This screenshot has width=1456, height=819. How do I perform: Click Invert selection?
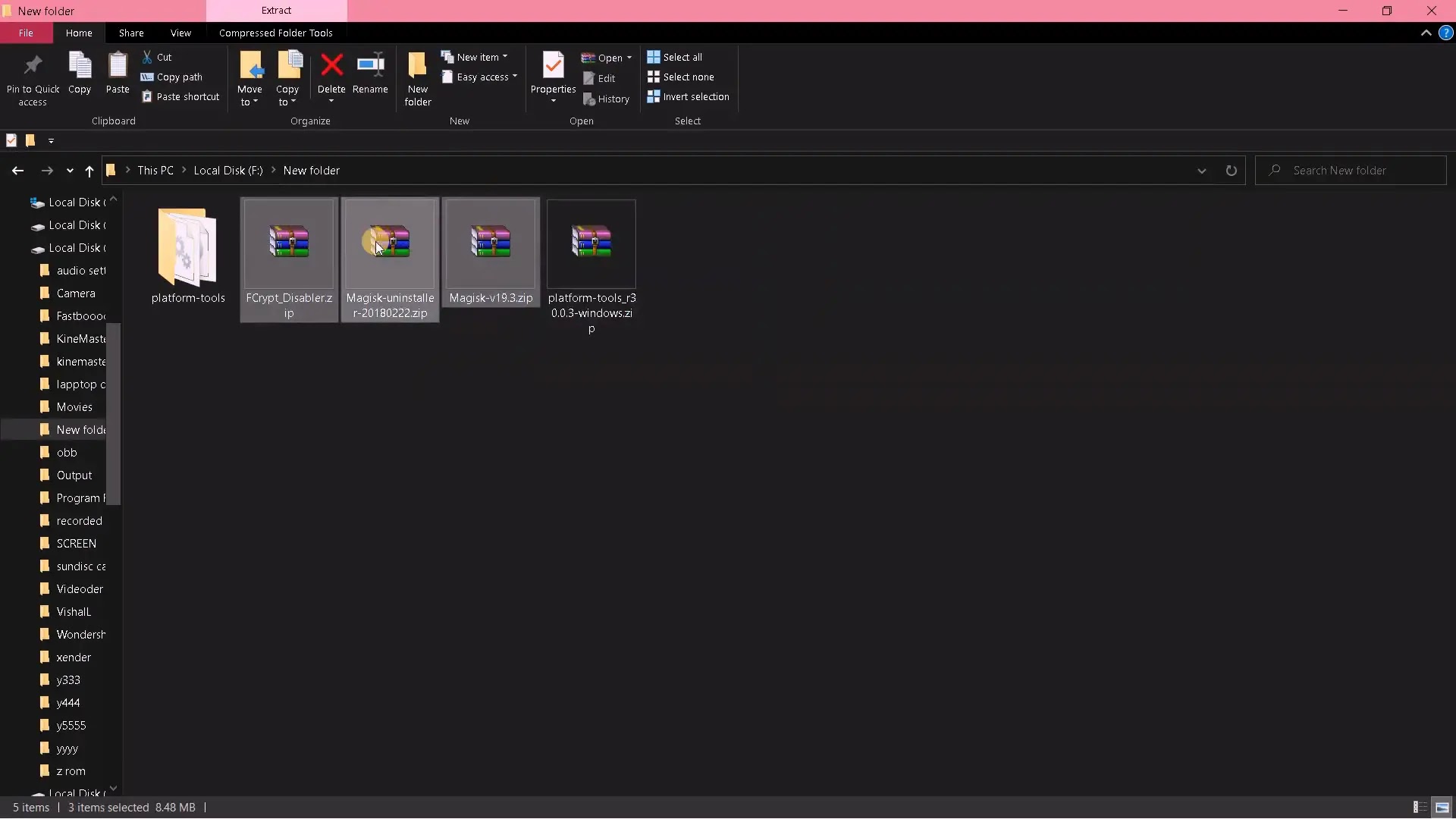click(x=688, y=97)
